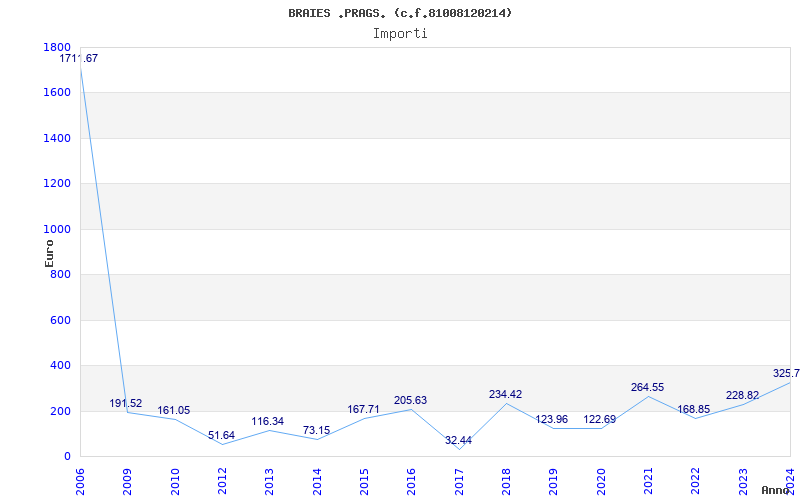The height and width of the screenshot is (500, 800).
Task: Click x-axis year 2021
Action: click(648, 482)
